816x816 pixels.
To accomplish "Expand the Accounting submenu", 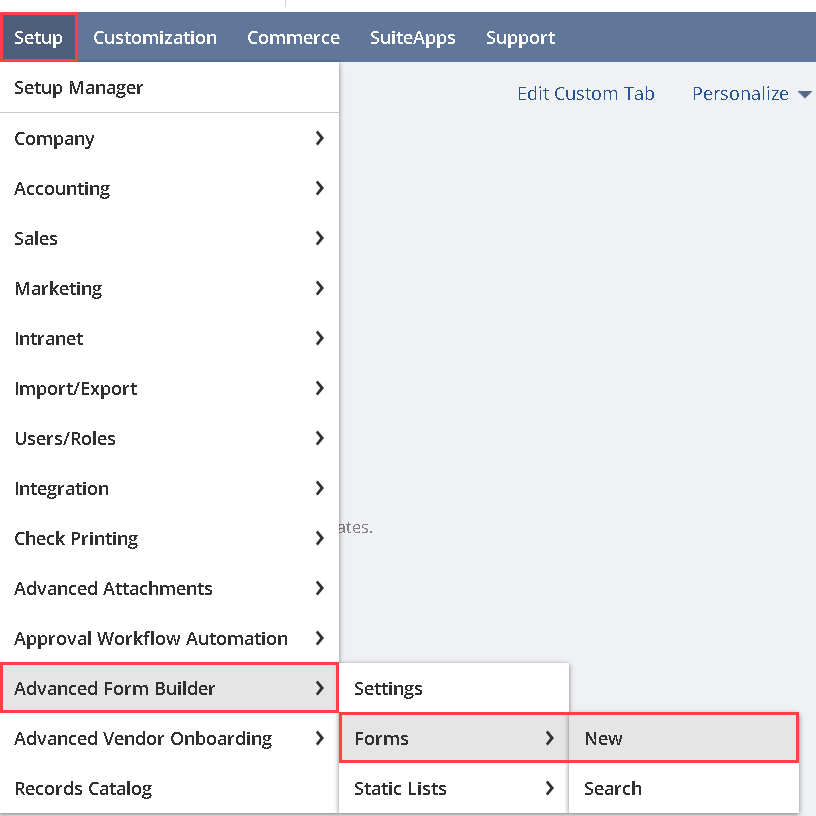I will pyautogui.click(x=62, y=189).
